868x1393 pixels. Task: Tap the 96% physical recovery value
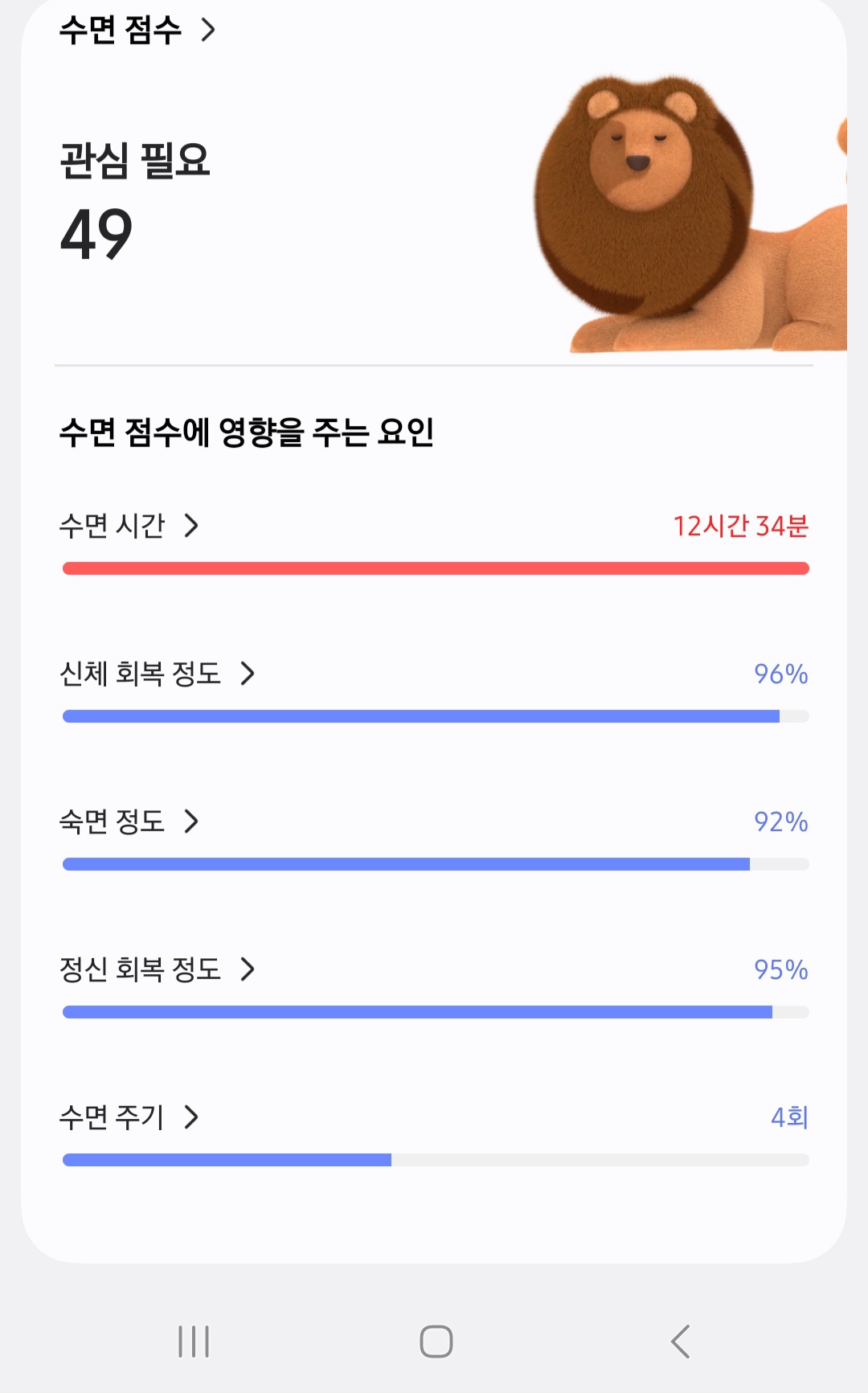780,674
